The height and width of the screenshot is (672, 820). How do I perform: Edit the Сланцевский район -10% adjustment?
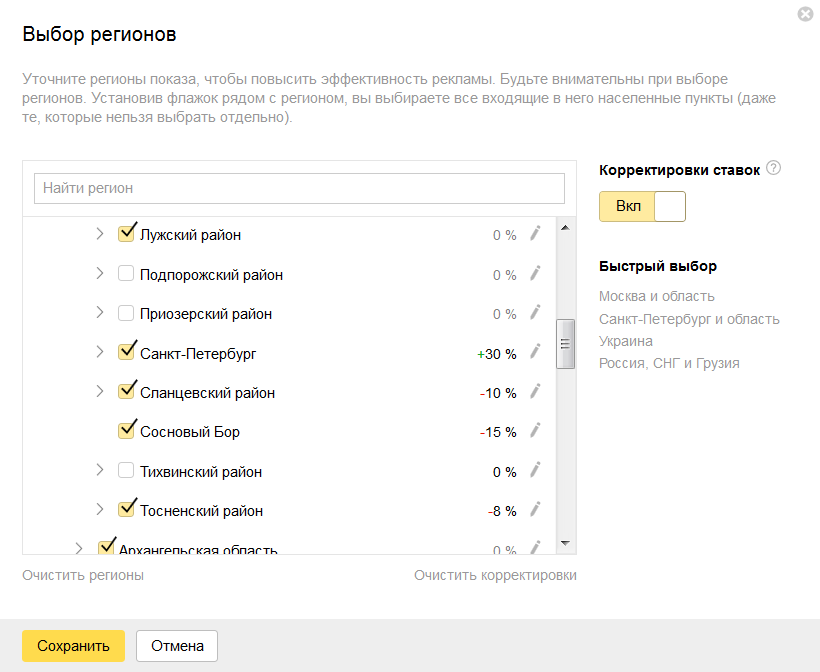pos(534,391)
